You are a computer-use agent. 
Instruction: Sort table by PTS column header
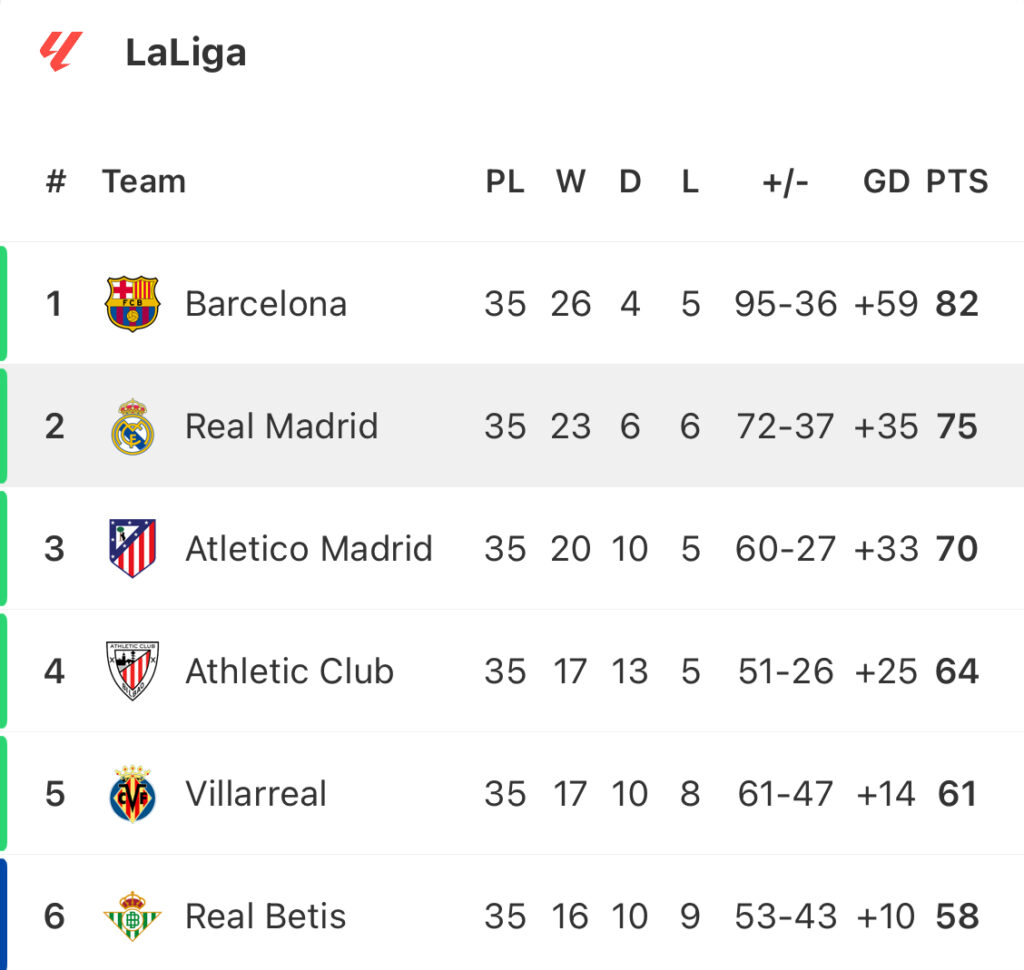coord(957,181)
